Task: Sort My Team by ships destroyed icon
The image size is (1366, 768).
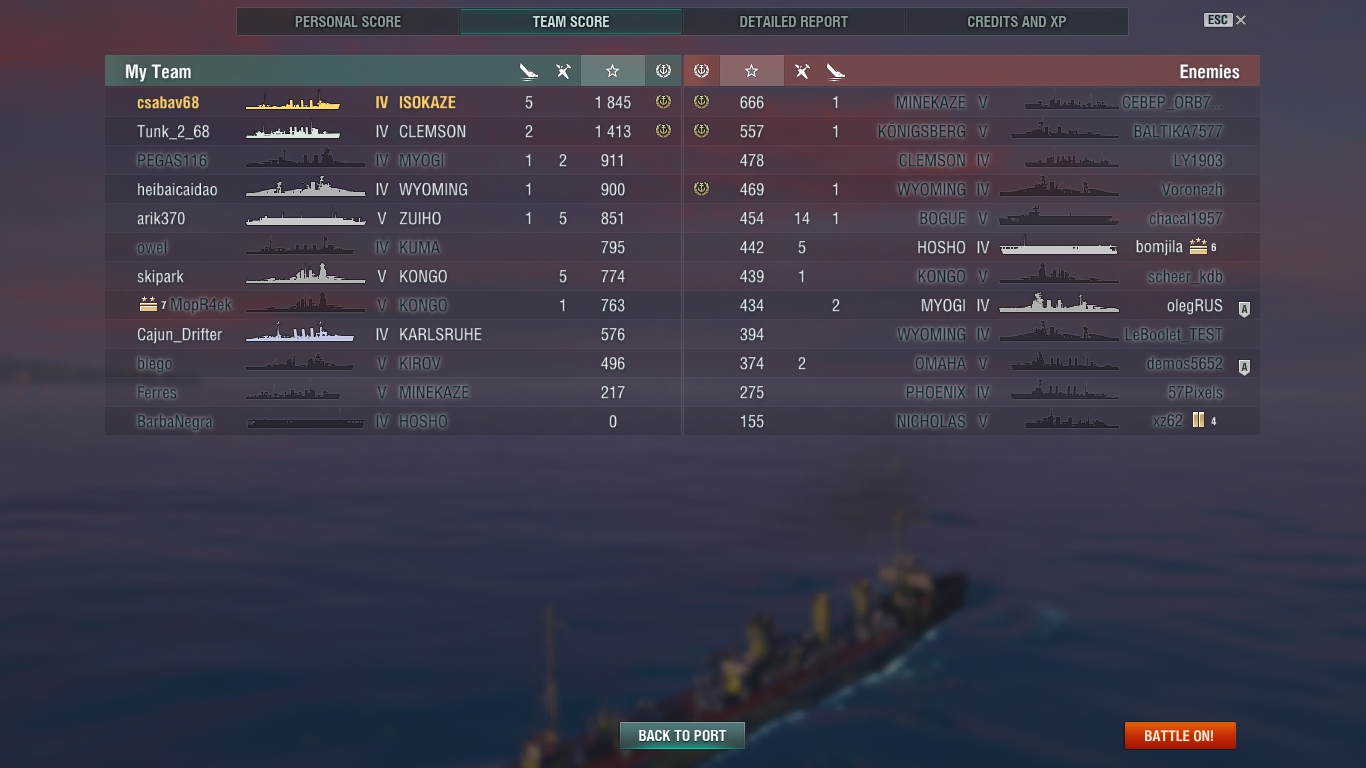Action: coord(529,71)
